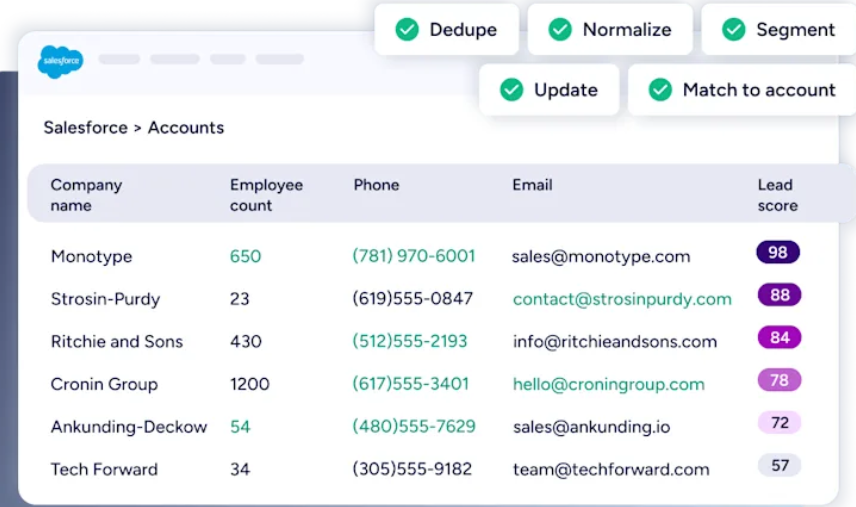Viewport: 856px width, 507px height.
Task: Open the Strosin-Purdy company row
Action: pos(105,299)
